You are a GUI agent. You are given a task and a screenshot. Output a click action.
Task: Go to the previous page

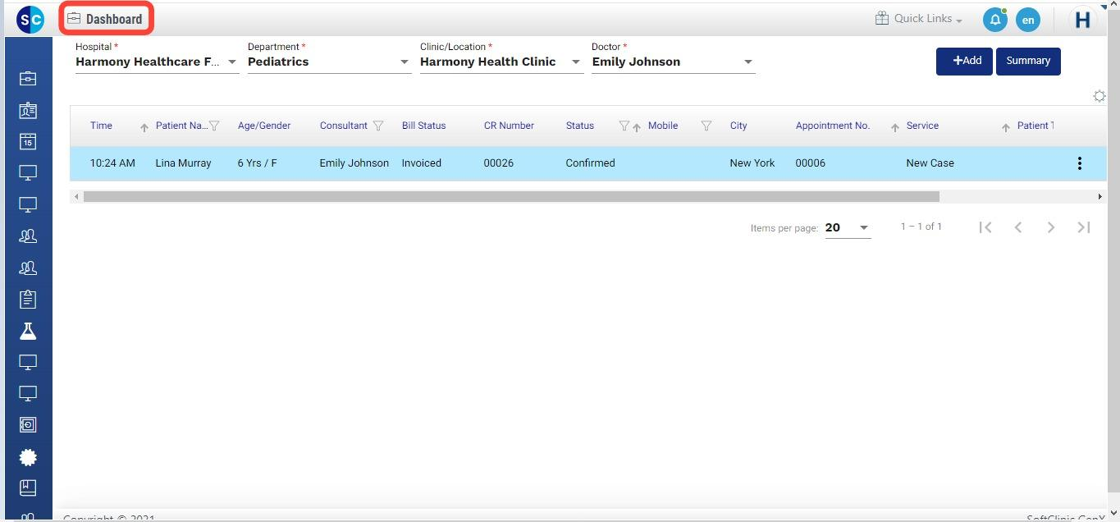pos(1019,227)
